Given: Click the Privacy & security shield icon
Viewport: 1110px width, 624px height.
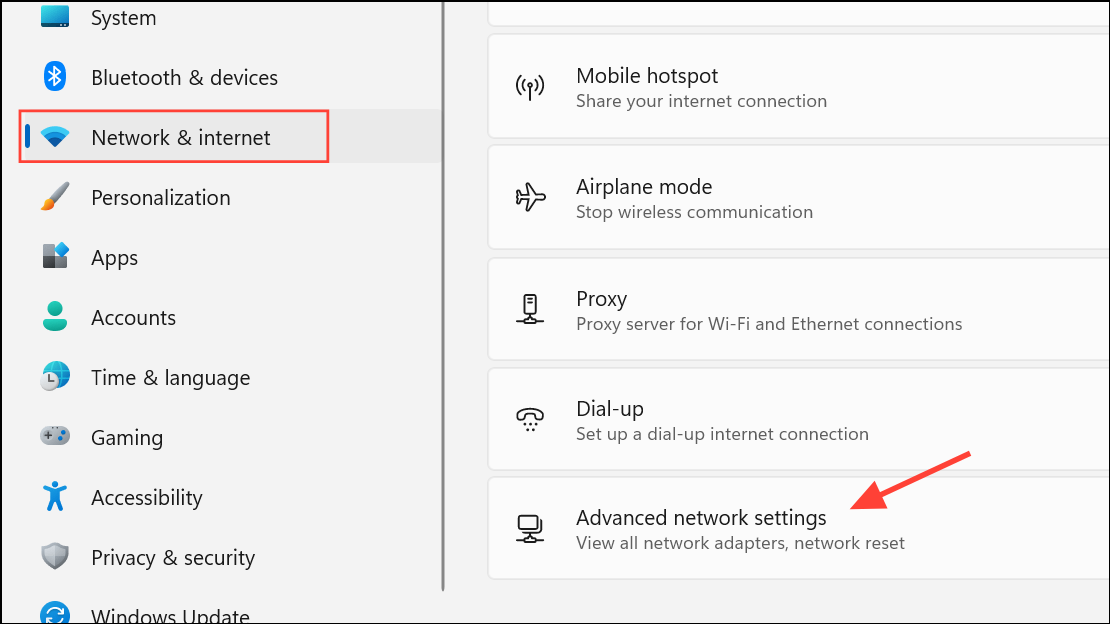Looking at the screenshot, I should tap(55, 557).
